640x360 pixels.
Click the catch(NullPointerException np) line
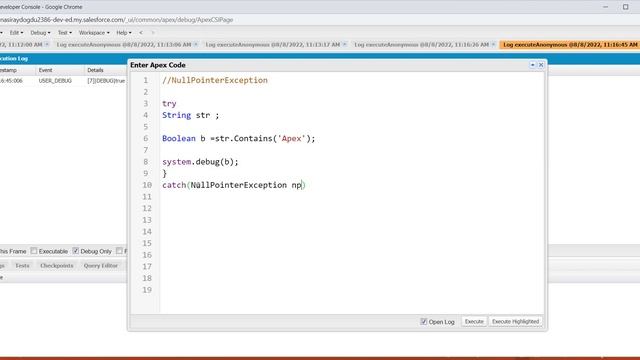[x=233, y=185]
